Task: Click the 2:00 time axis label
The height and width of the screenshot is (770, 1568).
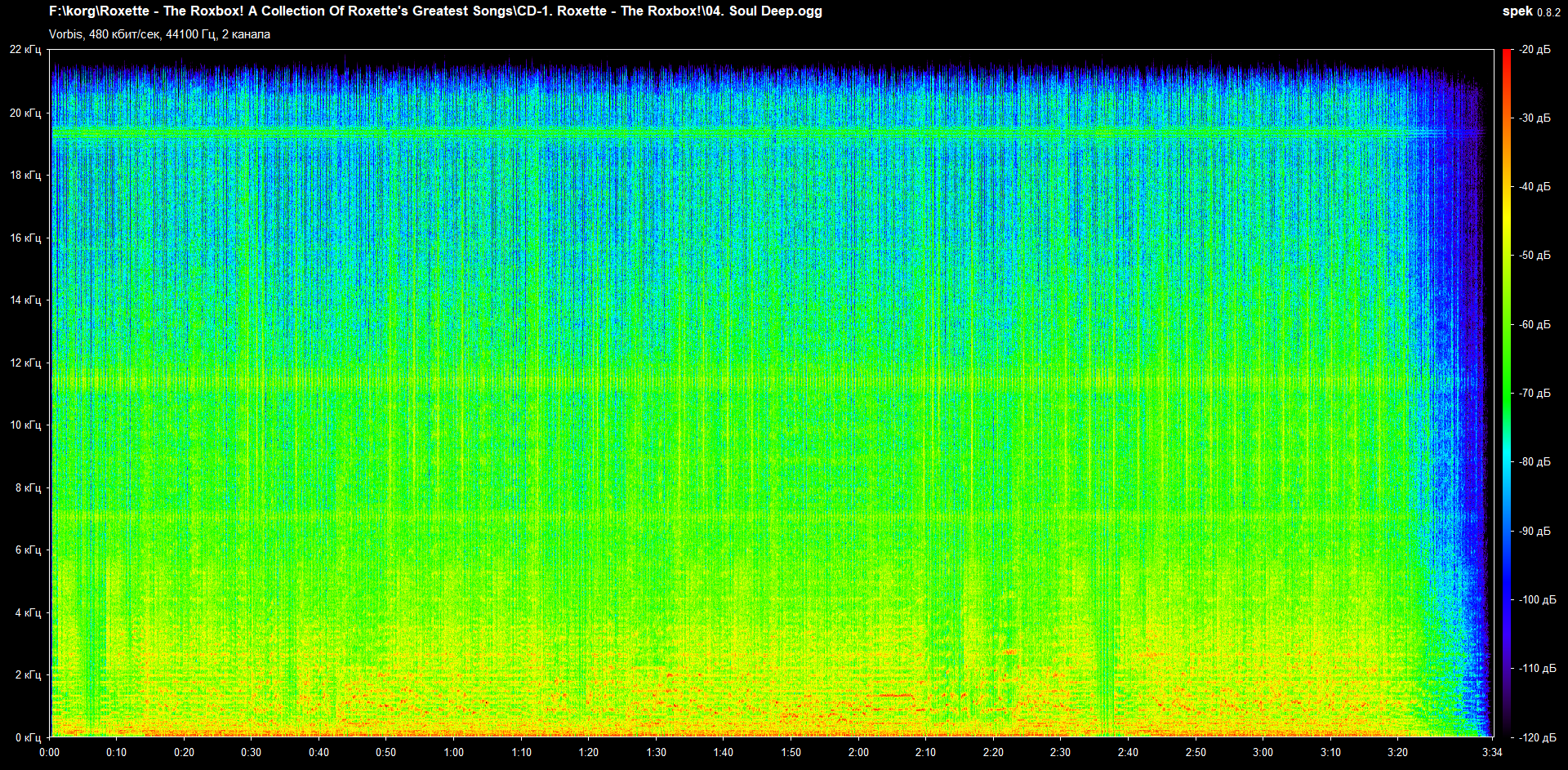Action: (858, 752)
